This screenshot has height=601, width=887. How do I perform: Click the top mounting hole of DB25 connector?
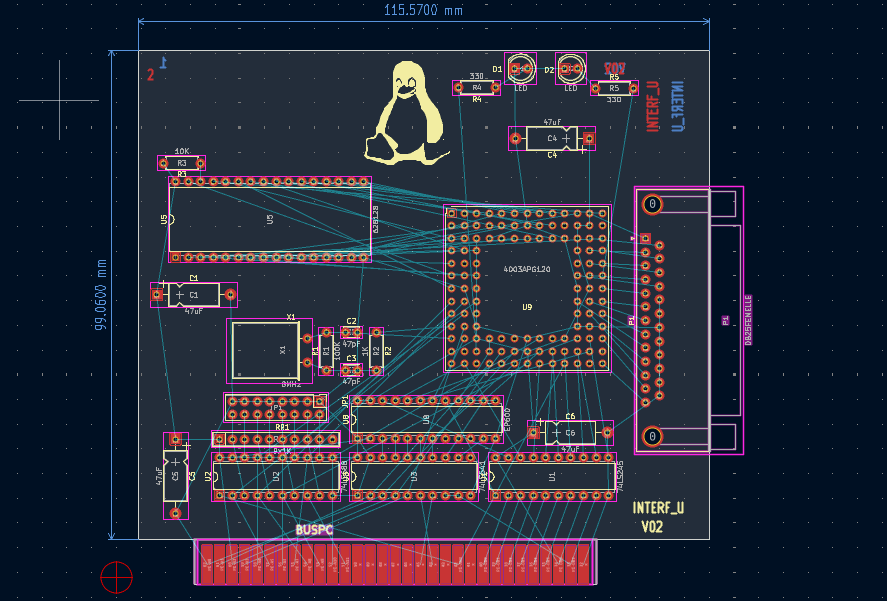point(652,204)
